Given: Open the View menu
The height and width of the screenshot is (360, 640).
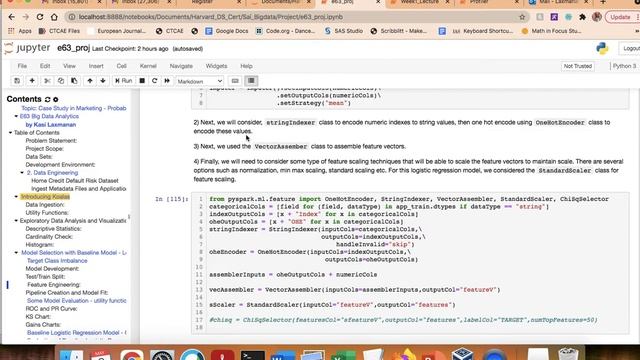Looking at the screenshot, I should [69, 66].
